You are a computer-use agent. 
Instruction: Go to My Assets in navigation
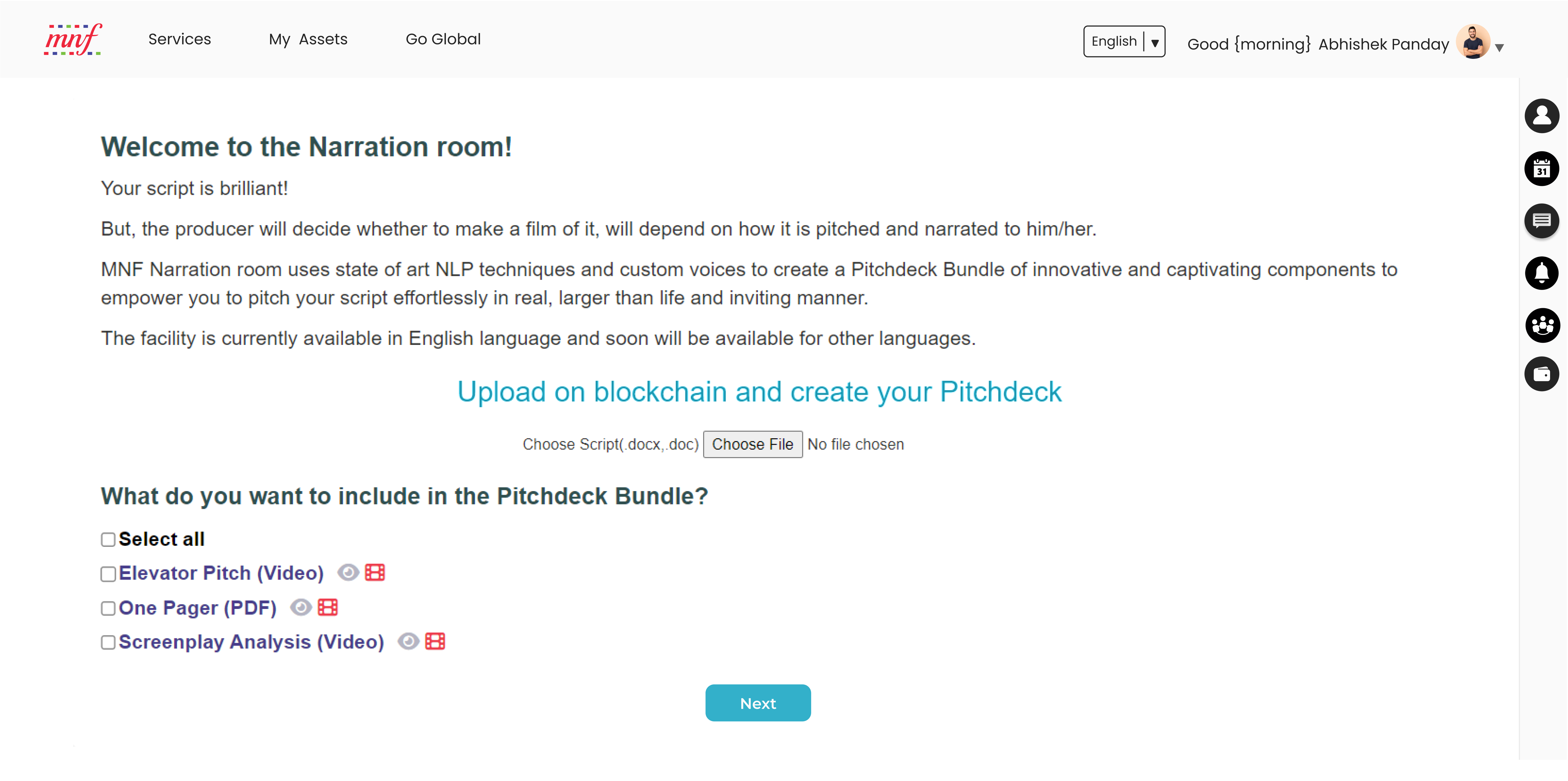pyautogui.click(x=308, y=39)
